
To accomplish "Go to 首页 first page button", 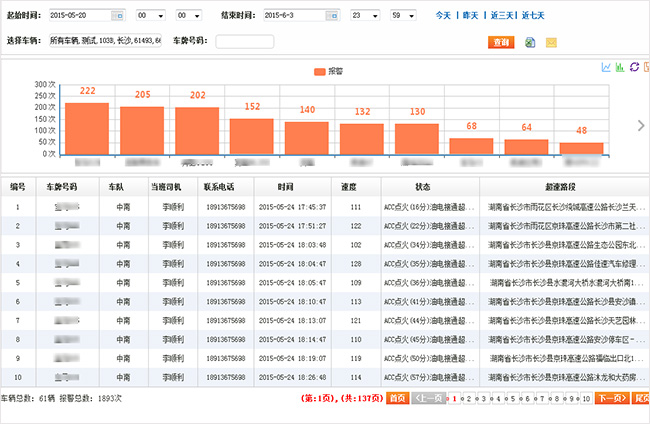I will (x=398, y=398).
